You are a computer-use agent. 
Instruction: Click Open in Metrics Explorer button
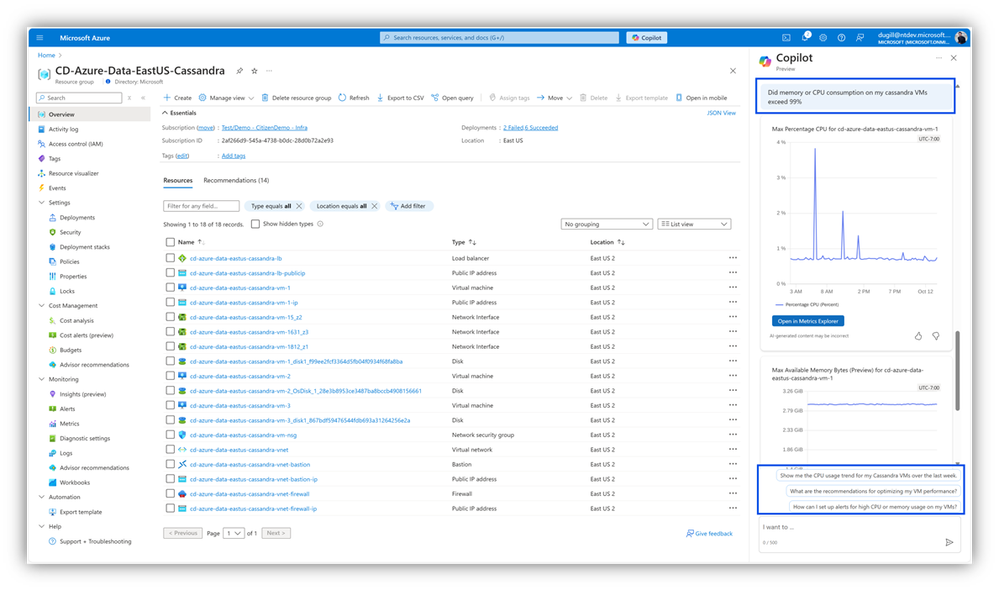[x=808, y=321]
